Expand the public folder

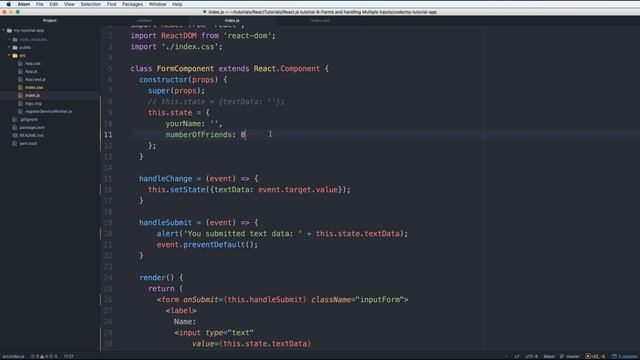[9, 47]
